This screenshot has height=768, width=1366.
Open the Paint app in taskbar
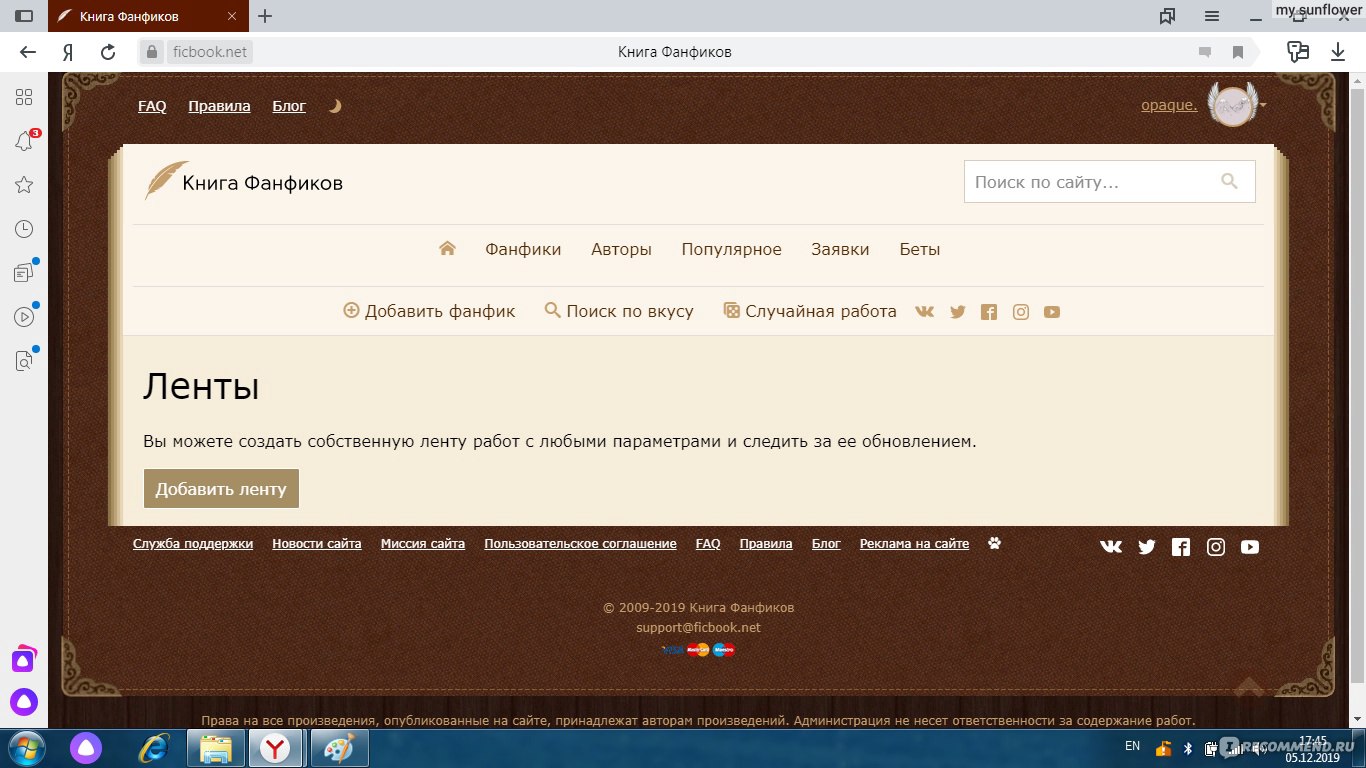pyautogui.click(x=340, y=748)
